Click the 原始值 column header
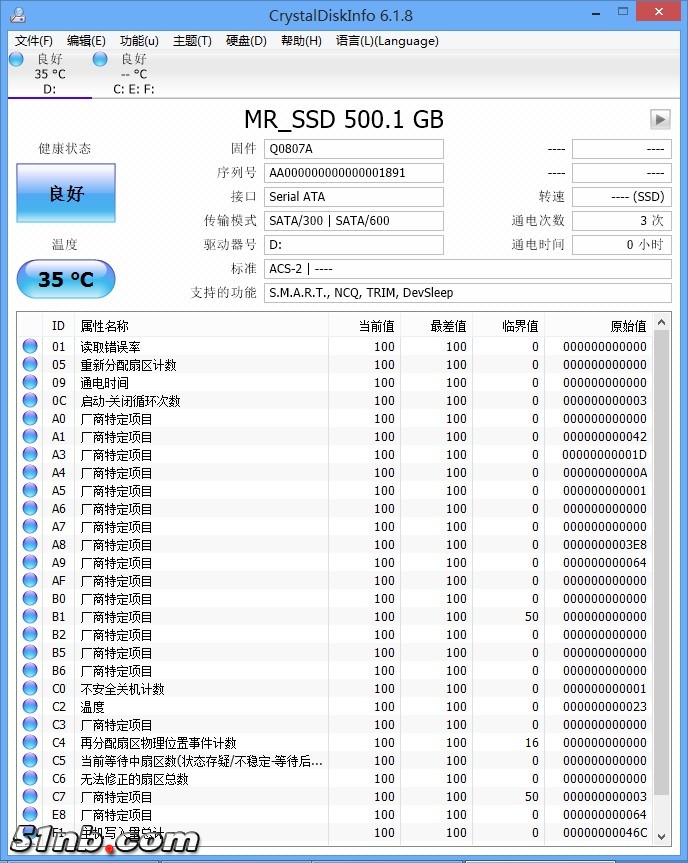Screen dimensions: 688x863 (x=600, y=326)
